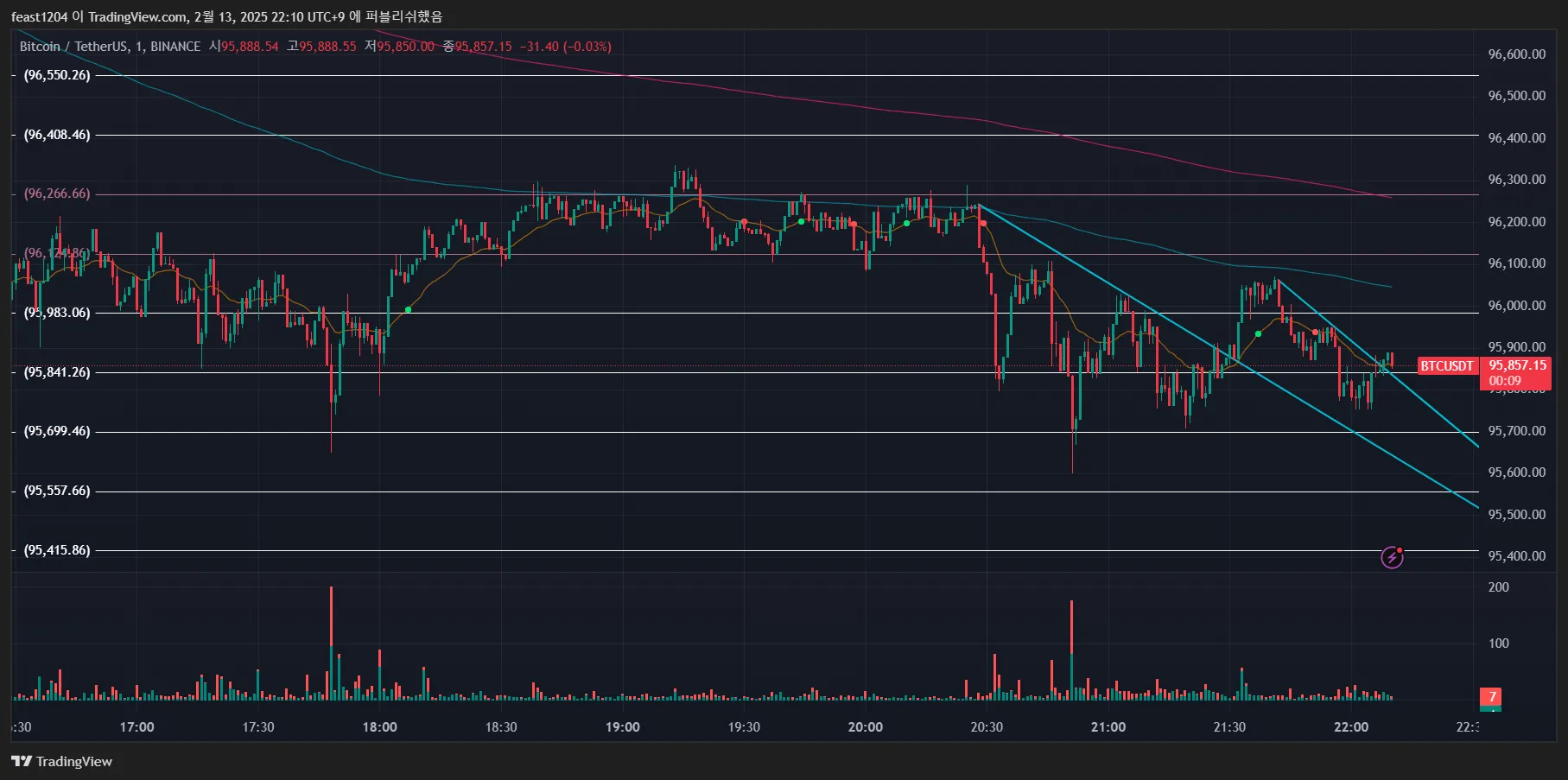Click the 96,000.00 price axis label
The image size is (1568, 780).
point(1516,305)
